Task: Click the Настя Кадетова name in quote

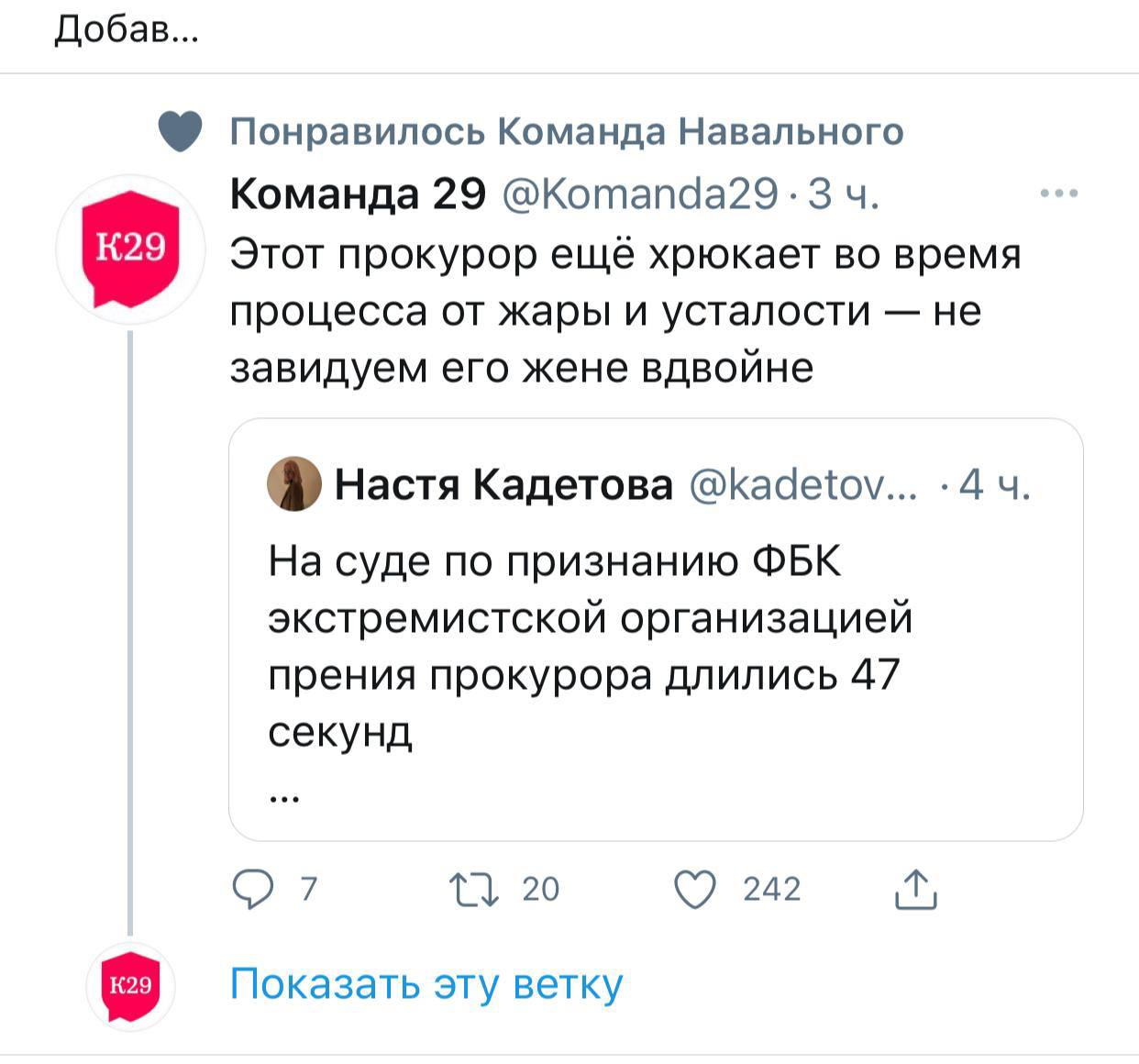Action: [x=503, y=483]
